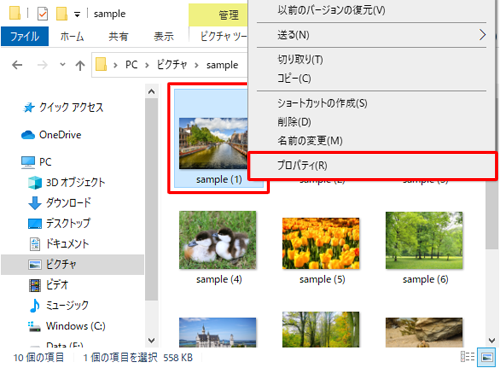
Task: Click the Properties quick access checkmark icon
Action: click(x=43, y=14)
